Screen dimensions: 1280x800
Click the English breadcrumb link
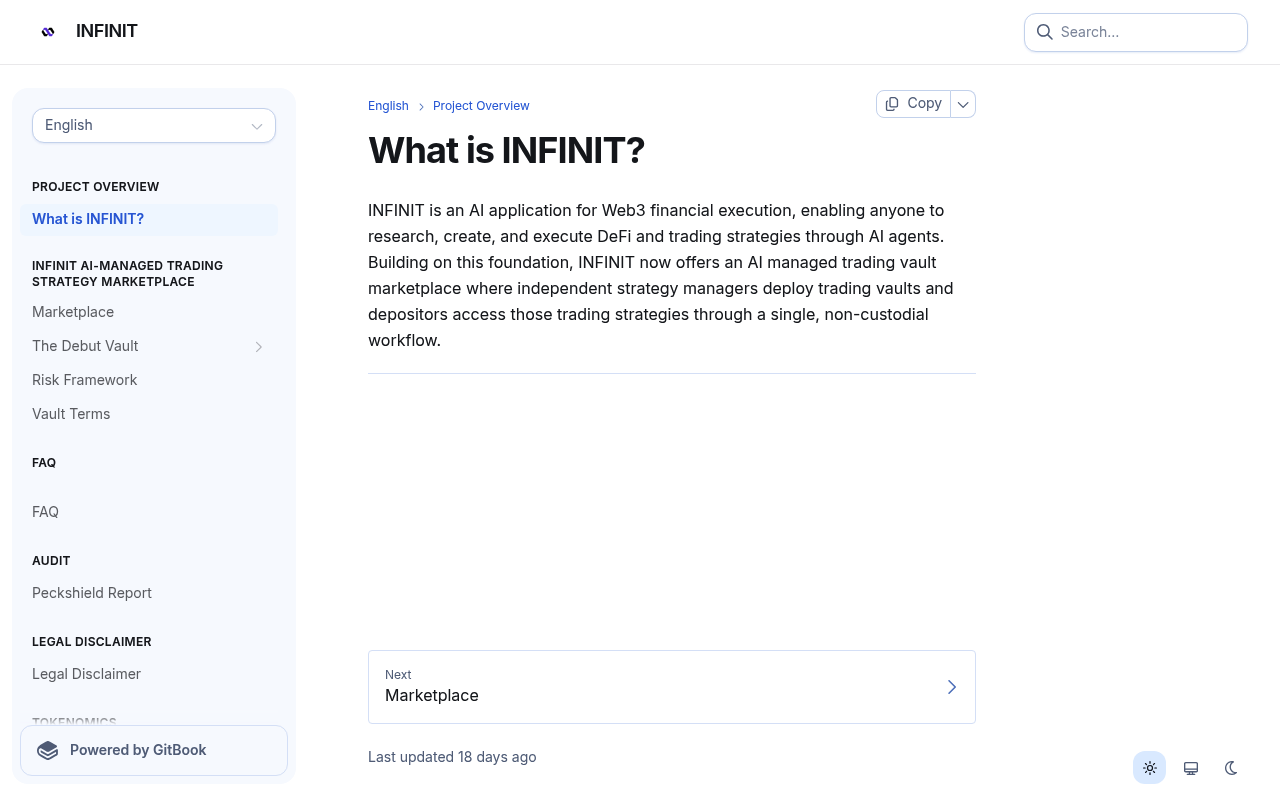(x=388, y=106)
